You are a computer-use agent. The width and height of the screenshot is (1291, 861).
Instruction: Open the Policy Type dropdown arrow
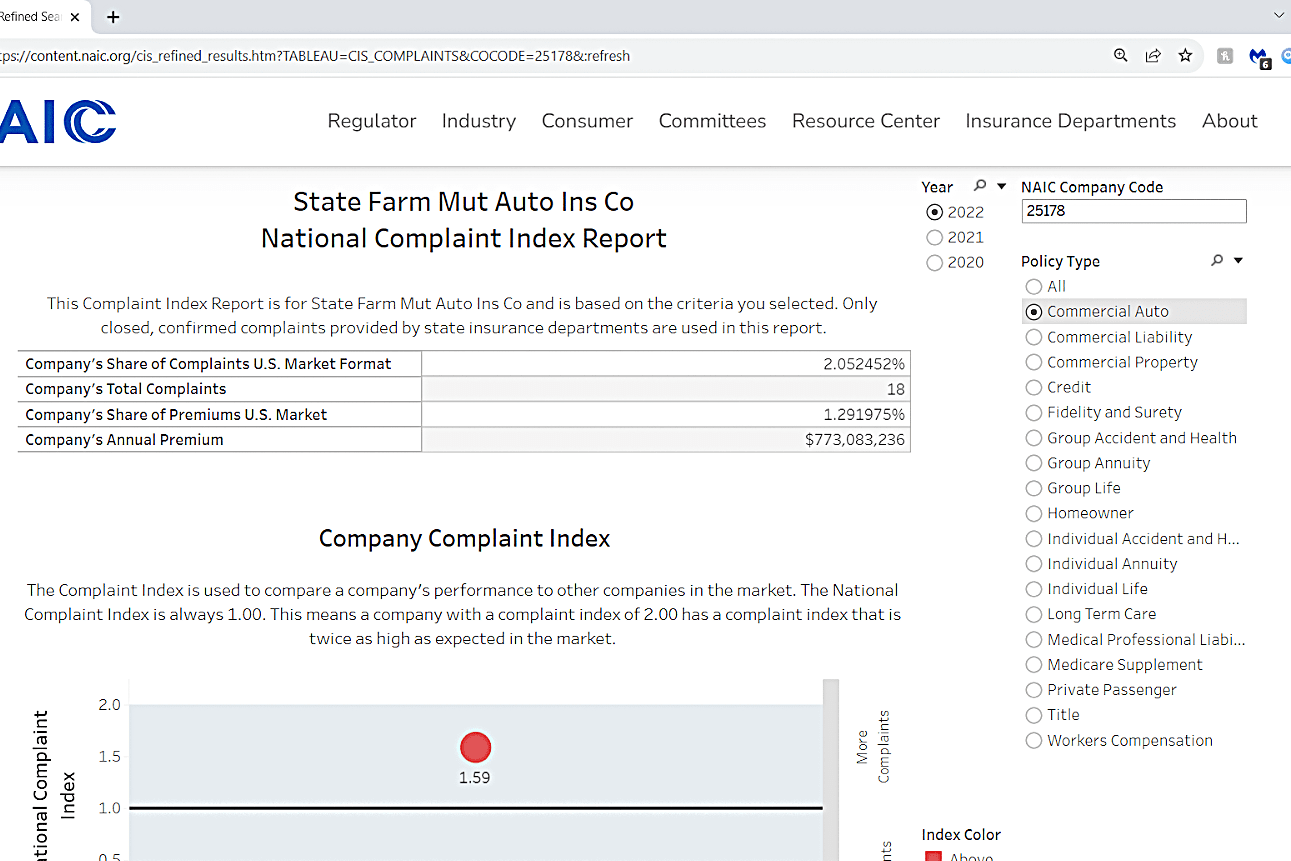tap(1238, 260)
